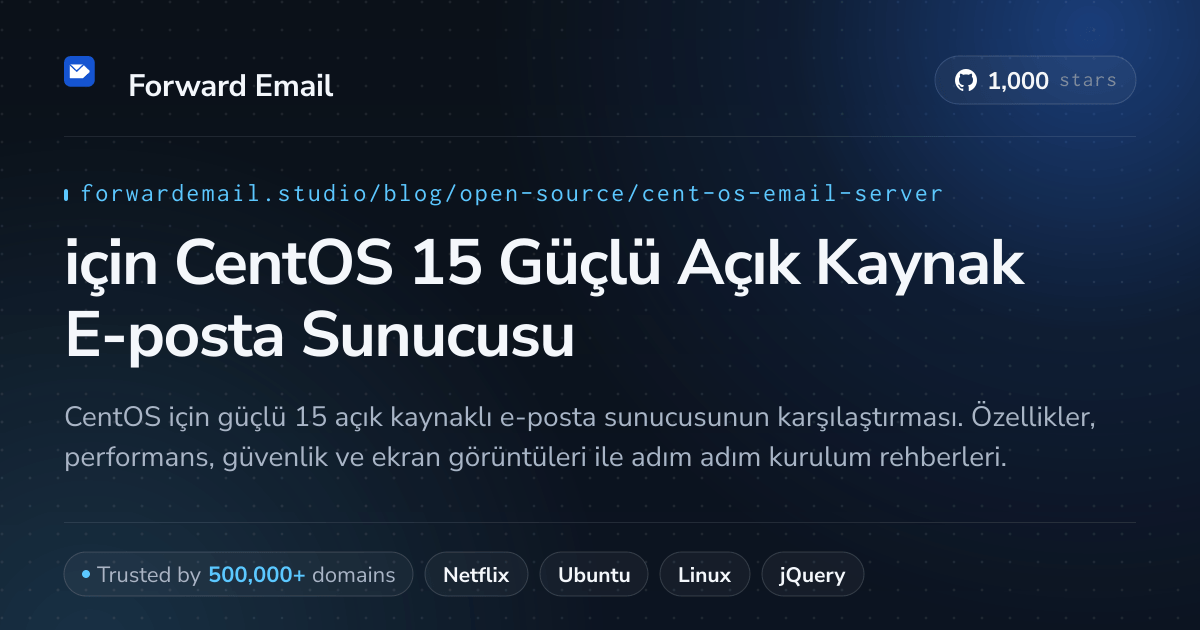This screenshot has height=630, width=1200.
Task: Open the Forward Email brand name
Action: tap(231, 86)
